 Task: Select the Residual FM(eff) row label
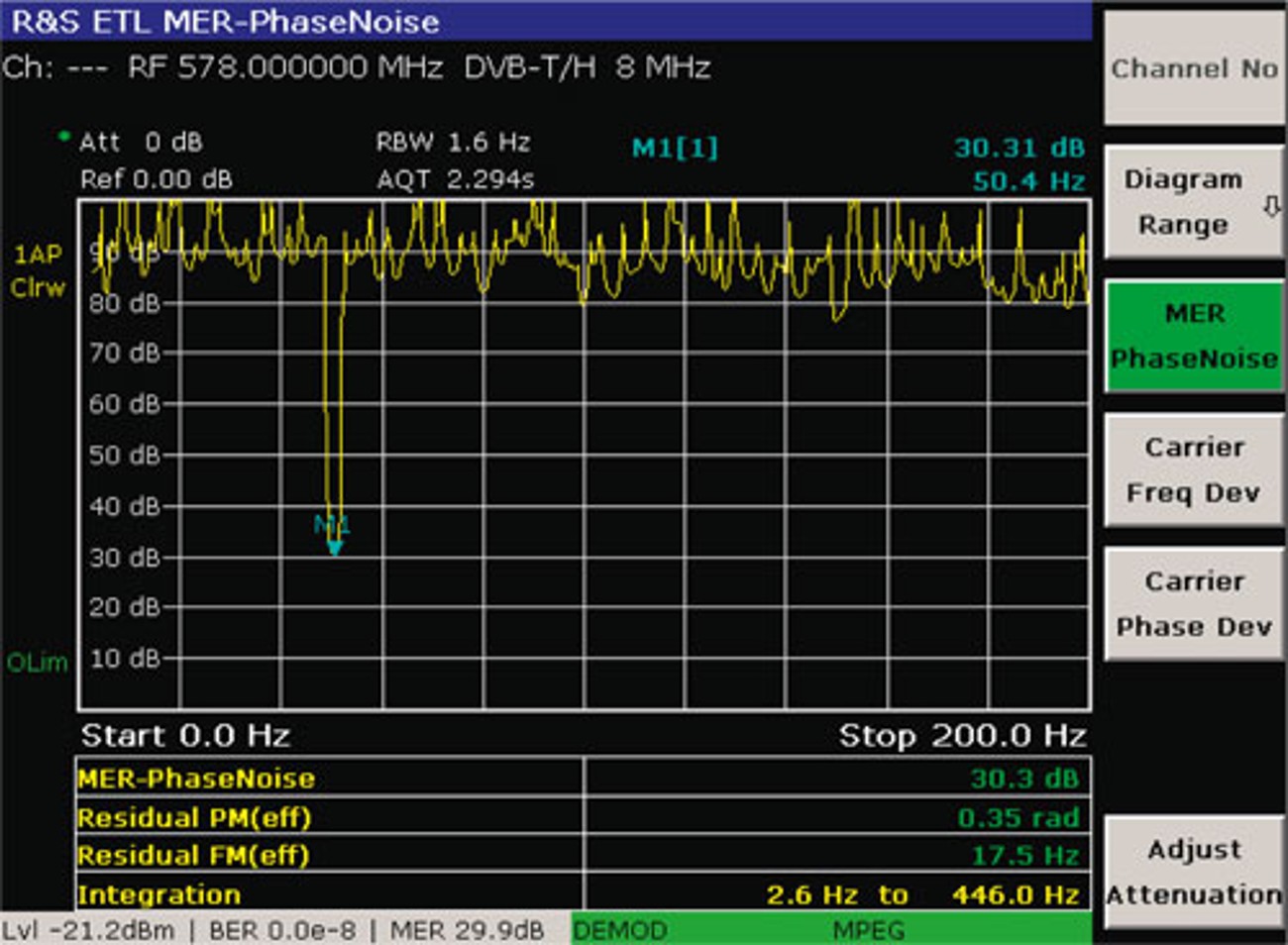[x=193, y=856]
